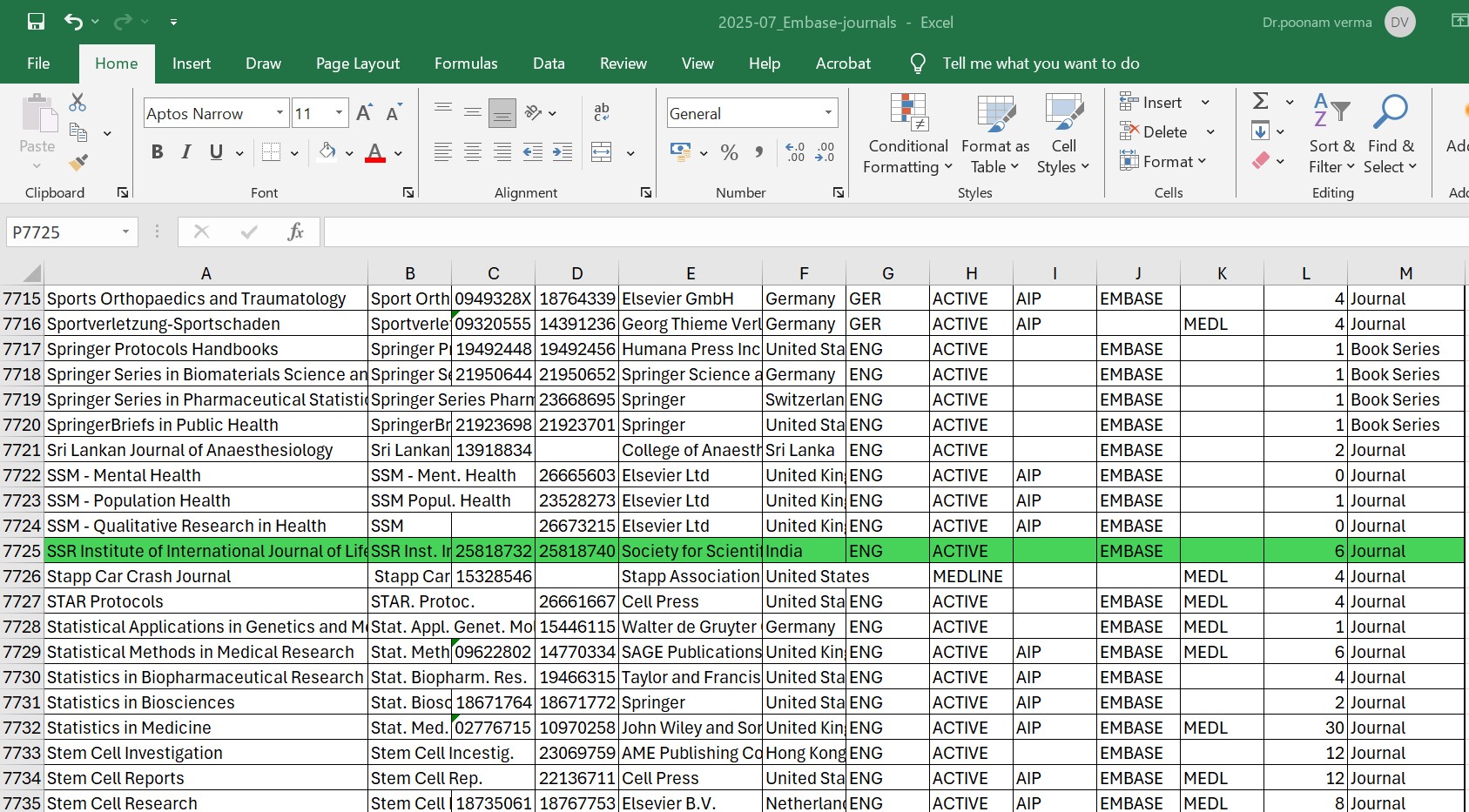
Task: Click the Save icon in title bar
Action: (x=36, y=22)
